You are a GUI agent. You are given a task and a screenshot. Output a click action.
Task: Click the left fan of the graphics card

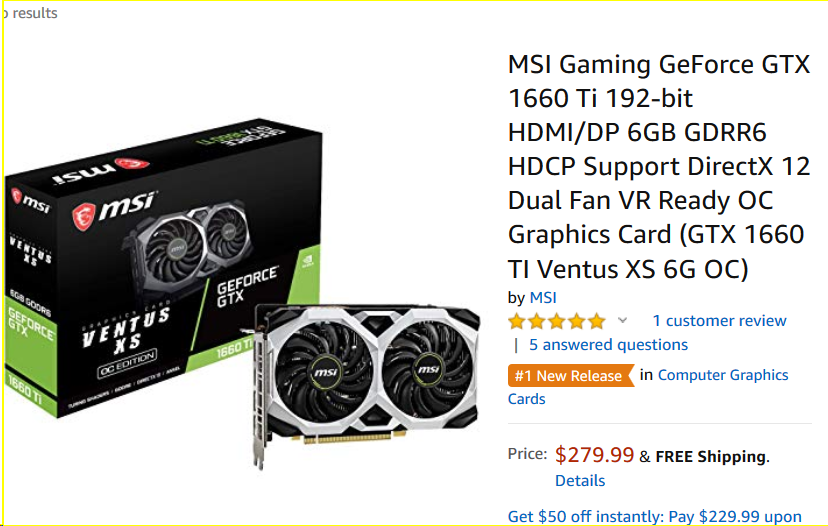[325, 370]
